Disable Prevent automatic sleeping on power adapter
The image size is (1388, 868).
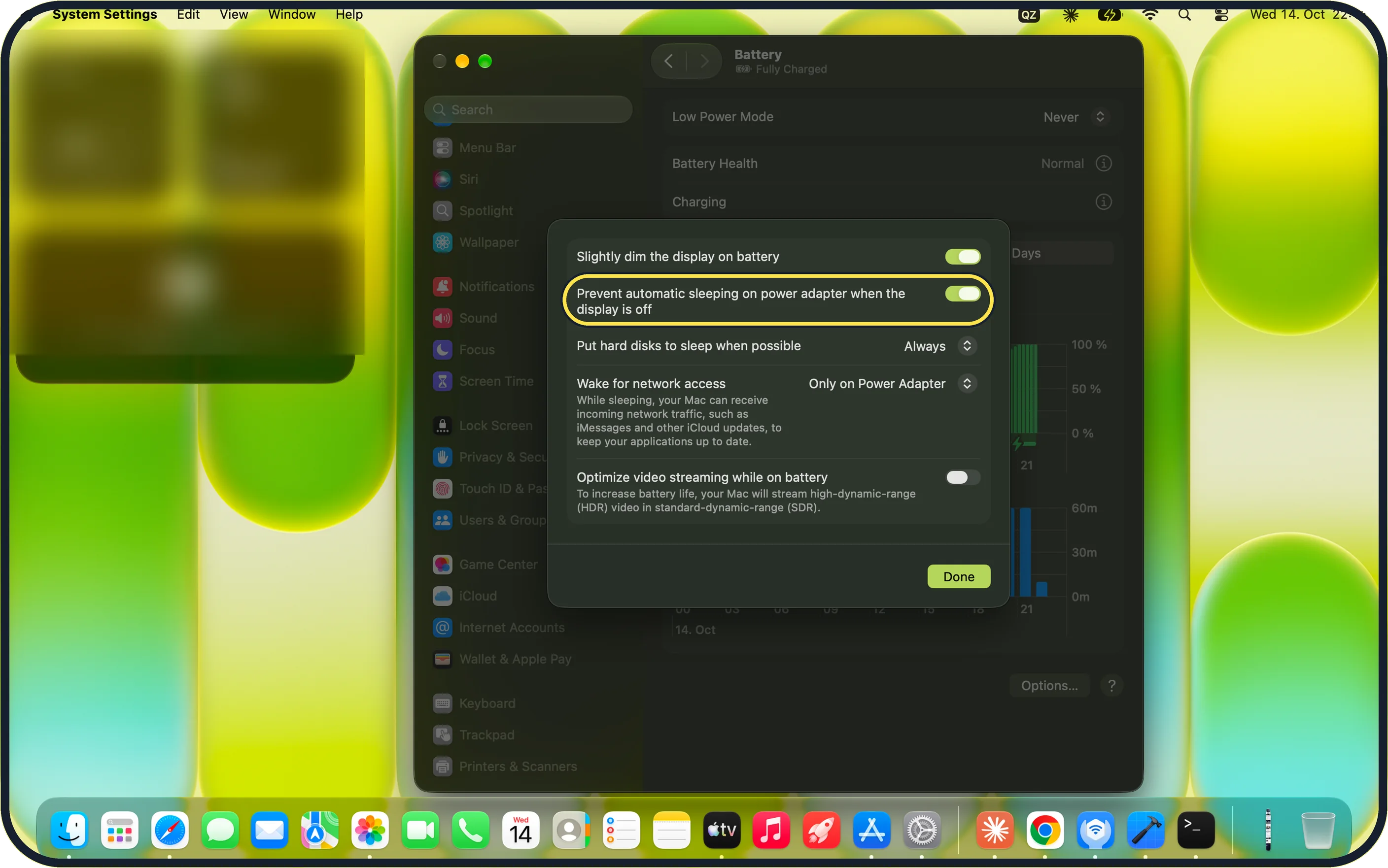963,293
